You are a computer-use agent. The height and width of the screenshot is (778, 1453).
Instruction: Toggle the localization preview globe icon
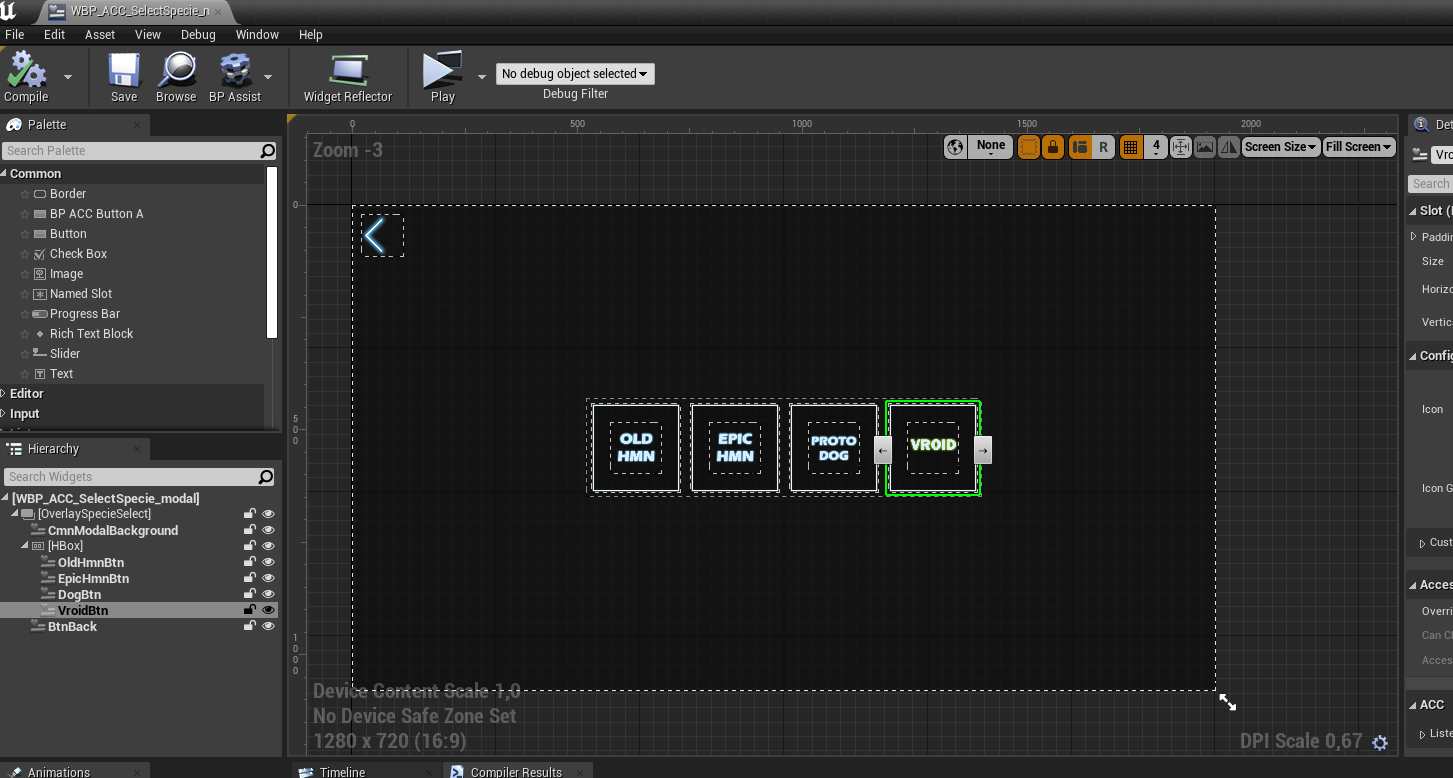(955, 147)
